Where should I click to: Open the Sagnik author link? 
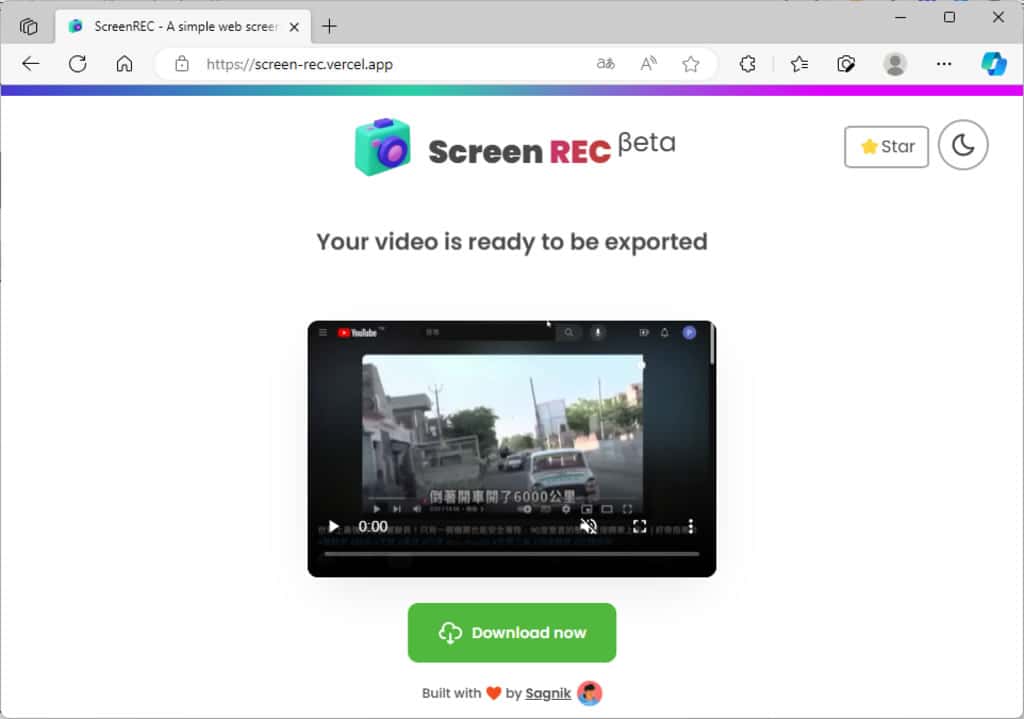(548, 693)
